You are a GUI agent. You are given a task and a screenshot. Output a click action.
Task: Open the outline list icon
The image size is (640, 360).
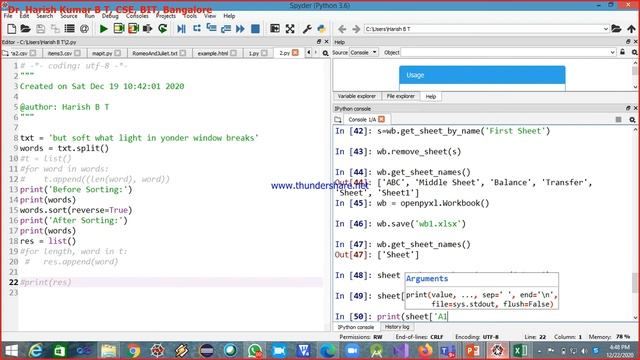[70, 29]
